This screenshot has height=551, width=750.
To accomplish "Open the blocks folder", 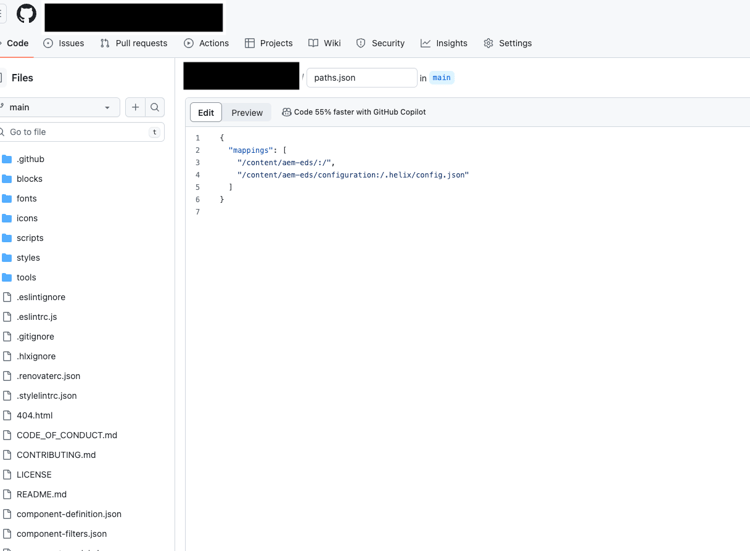I will 29,178.
